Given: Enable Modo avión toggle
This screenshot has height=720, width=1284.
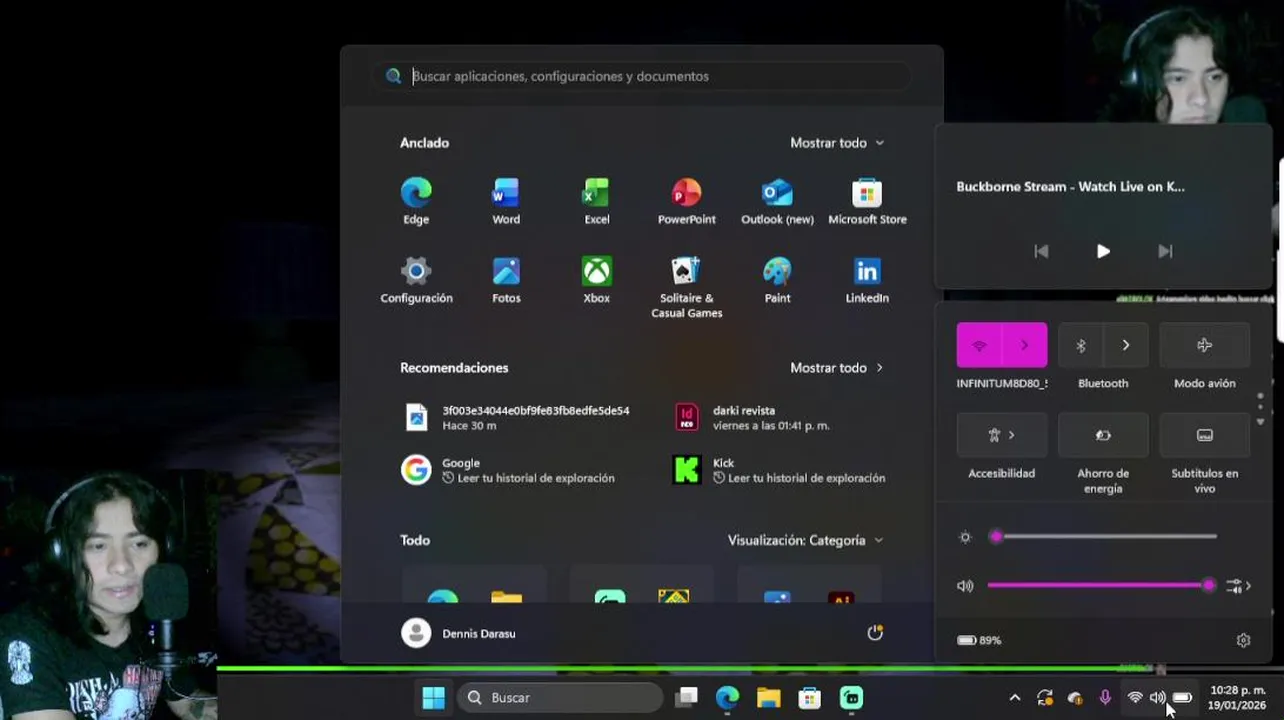Looking at the screenshot, I should [1204, 345].
